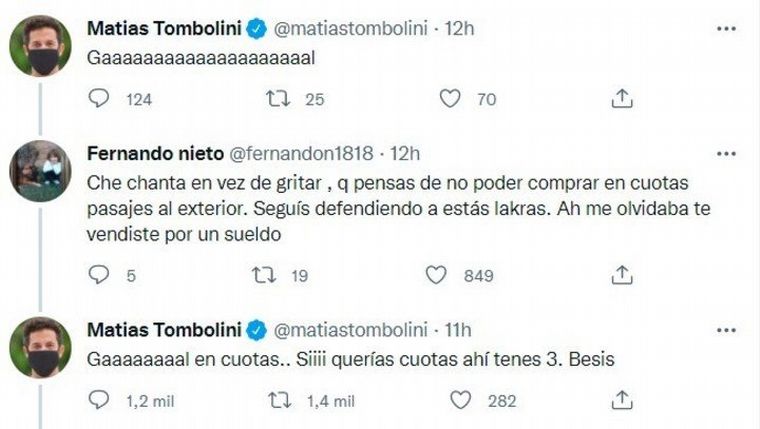The image size is (760, 429).
Task: Like the first Matias Tombolini tweet
Action: tap(449, 98)
